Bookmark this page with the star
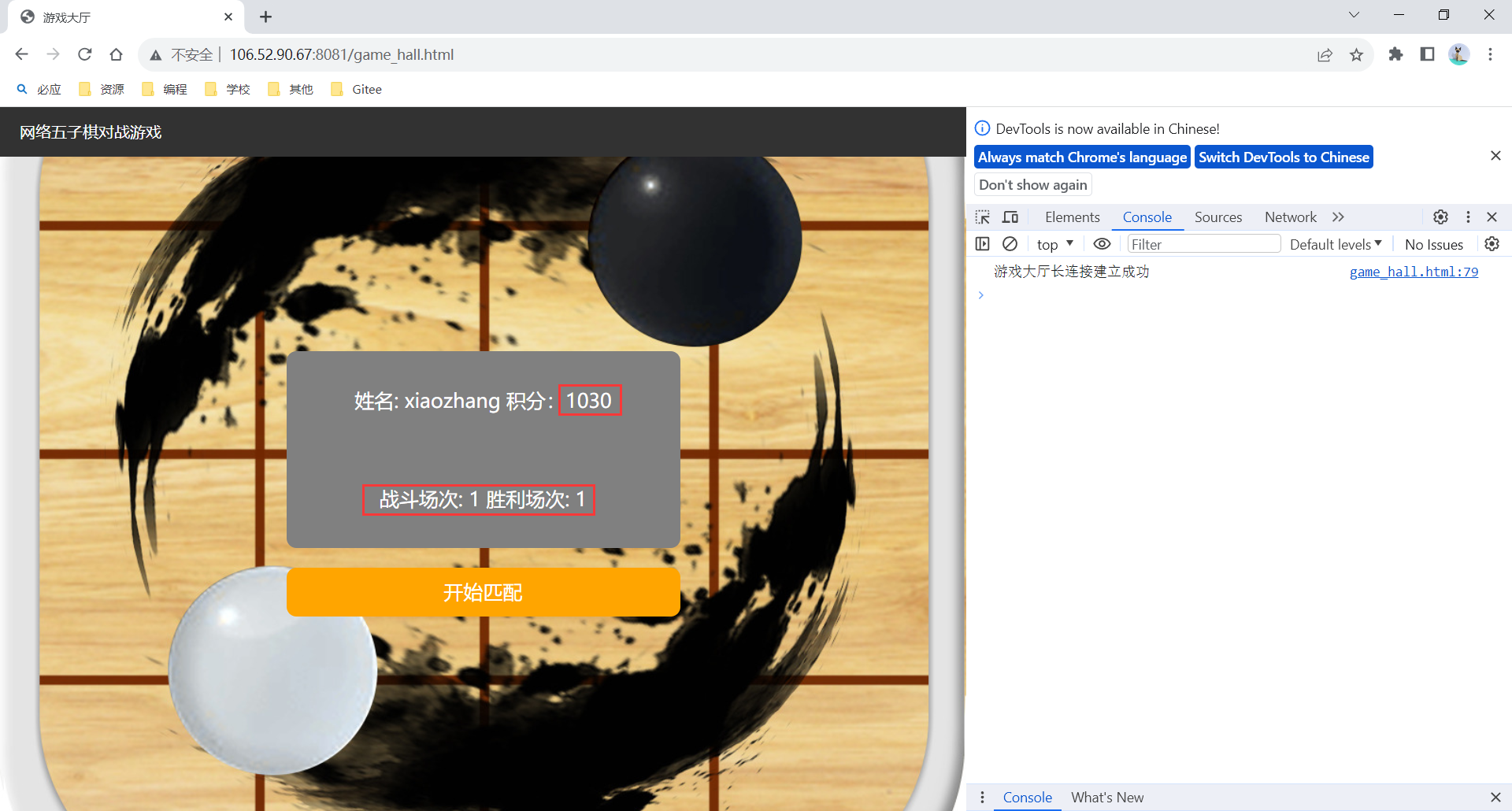 point(1356,54)
